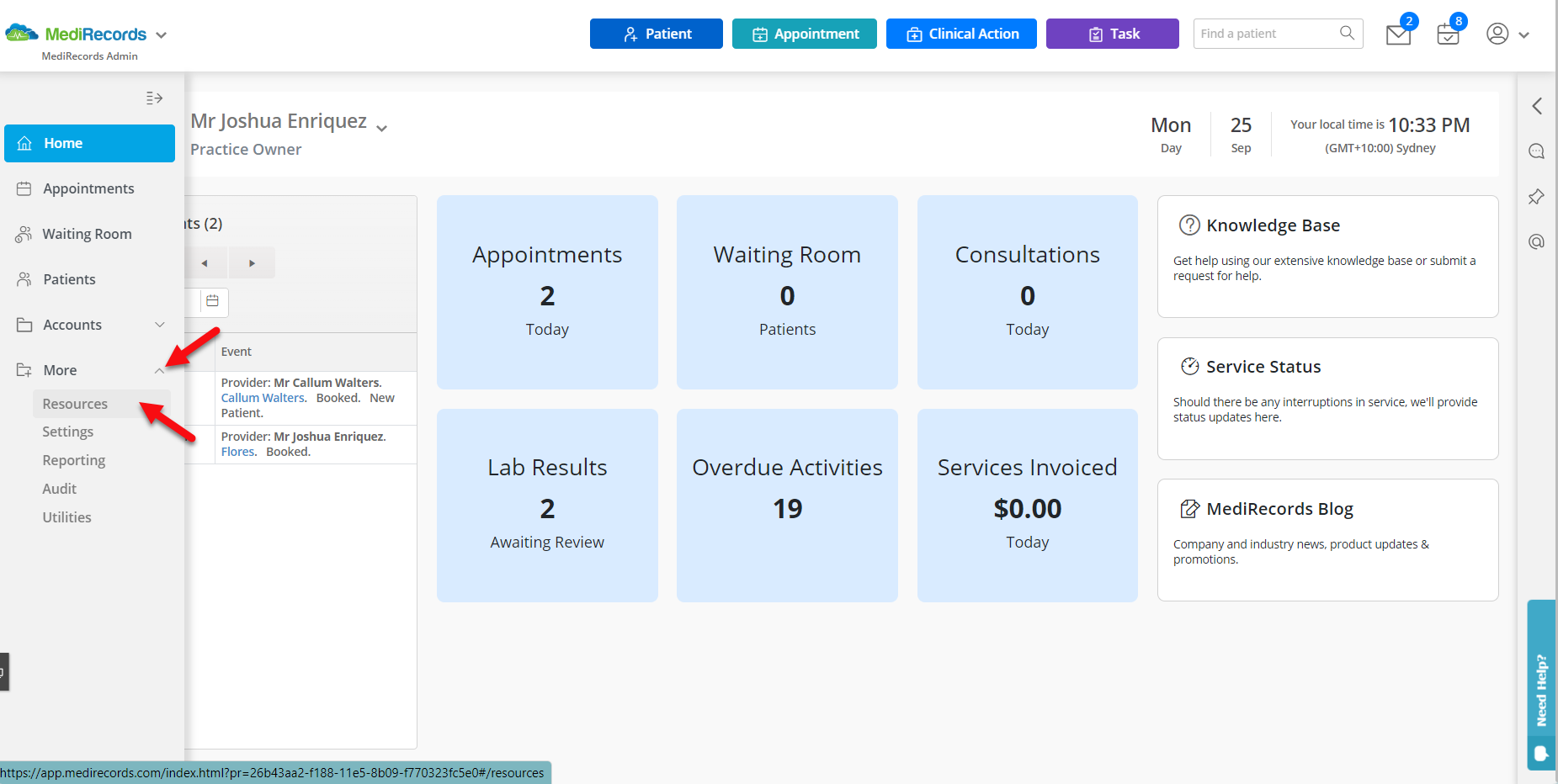
Task: Open the Knowledge Base card
Action: pyautogui.click(x=1327, y=257)
